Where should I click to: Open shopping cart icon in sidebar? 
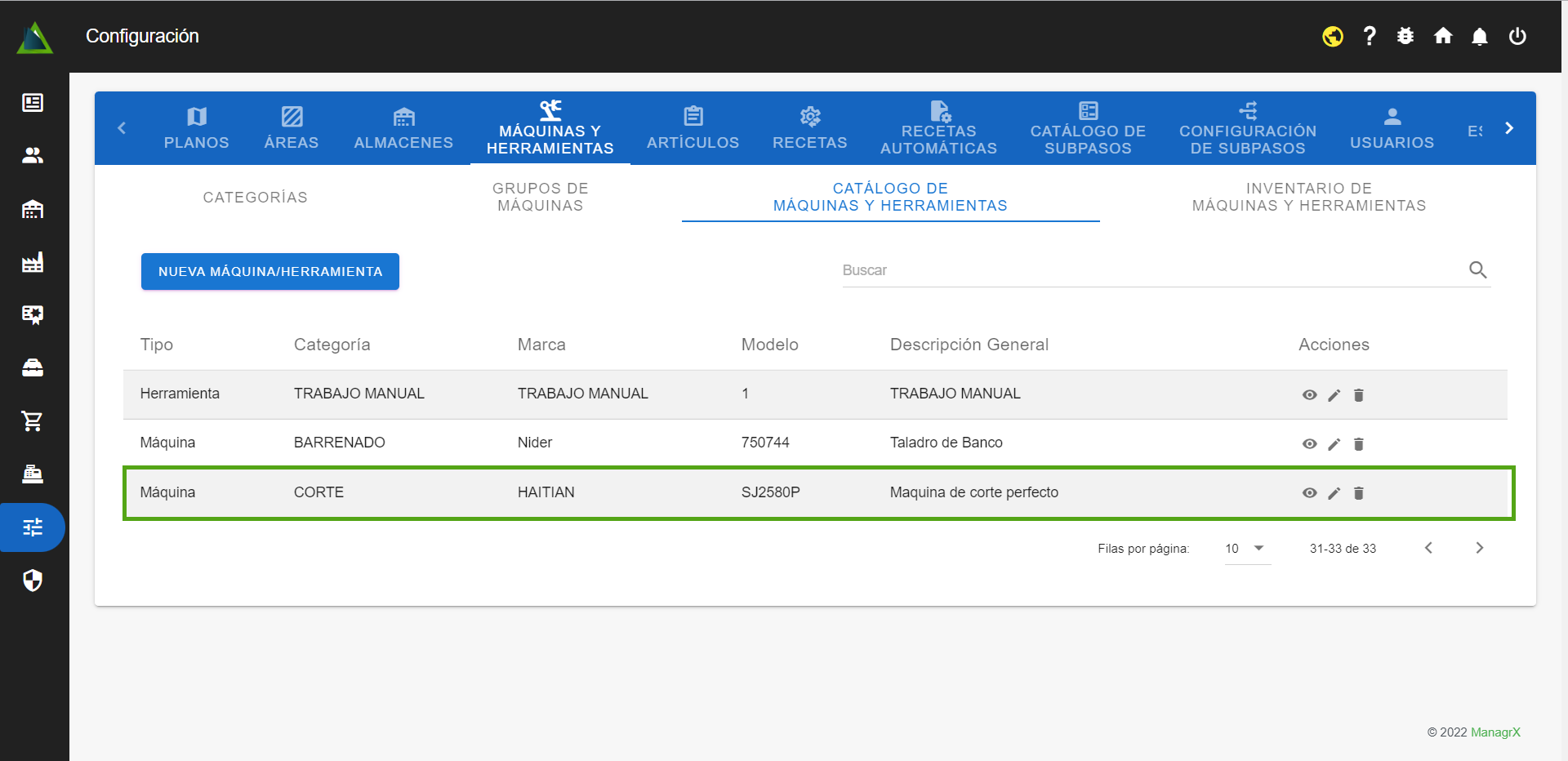33,421
